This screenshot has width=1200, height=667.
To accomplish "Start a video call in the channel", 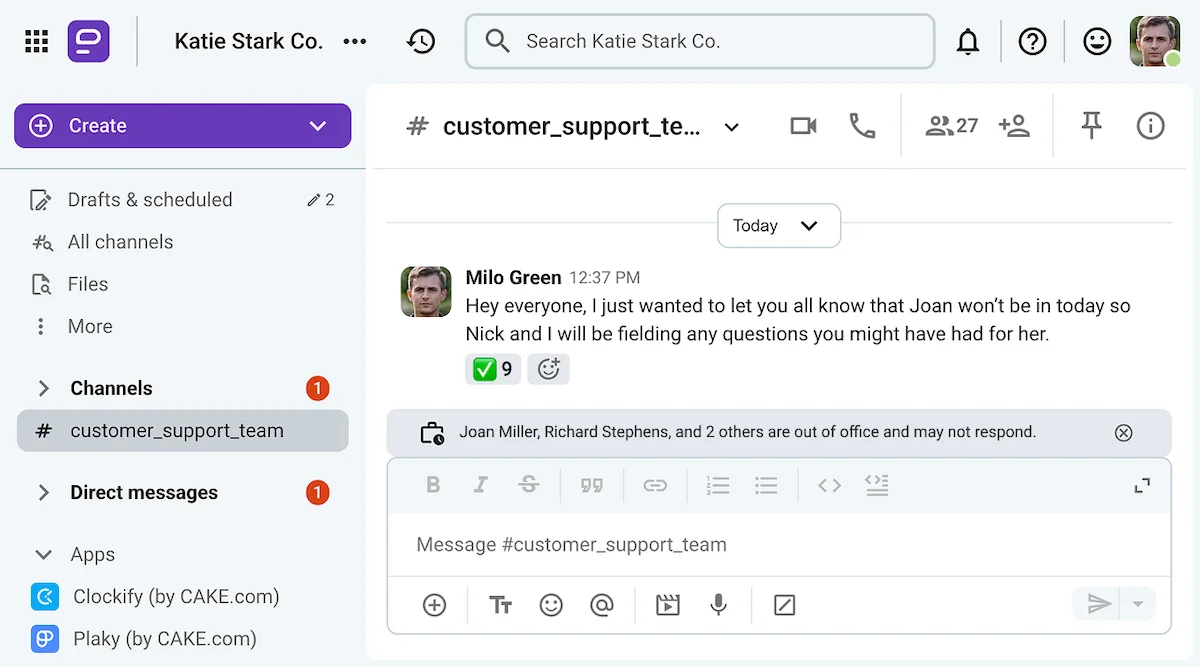I will pyautogui.click(x=802, y=126).
